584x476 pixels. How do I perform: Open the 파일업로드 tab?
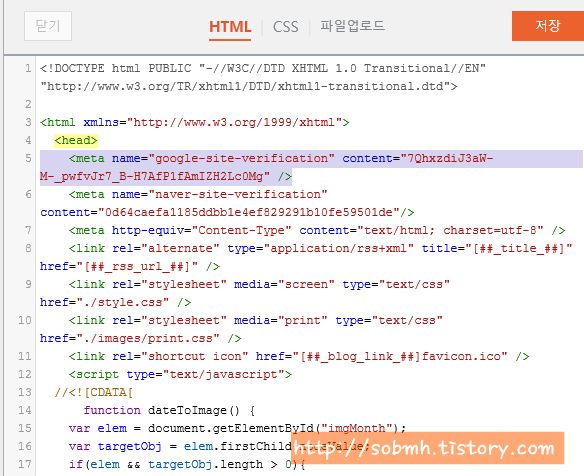click(352, 26)
